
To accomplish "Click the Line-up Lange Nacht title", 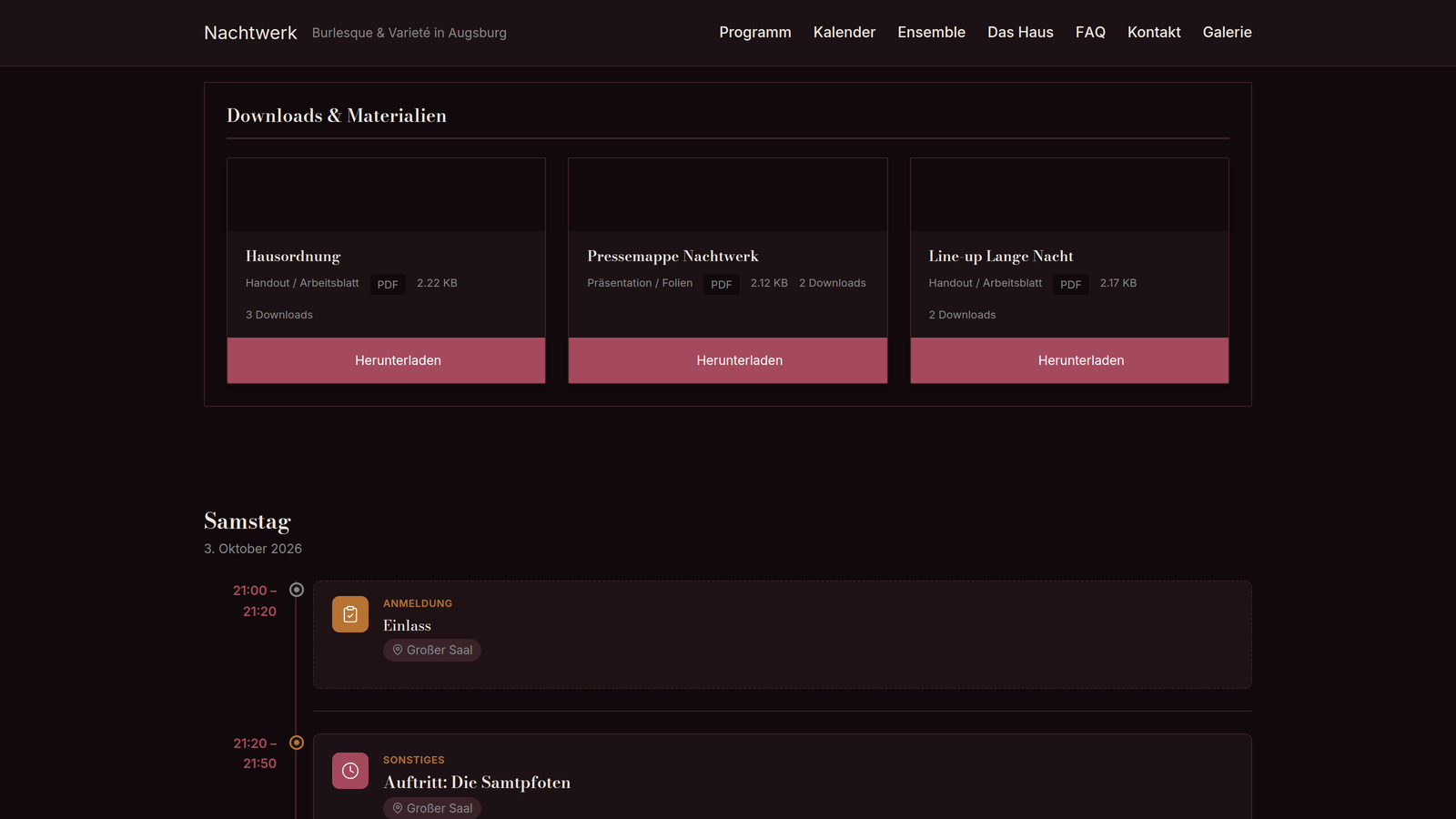I will pyautogui.click(x=1001, y=257).
